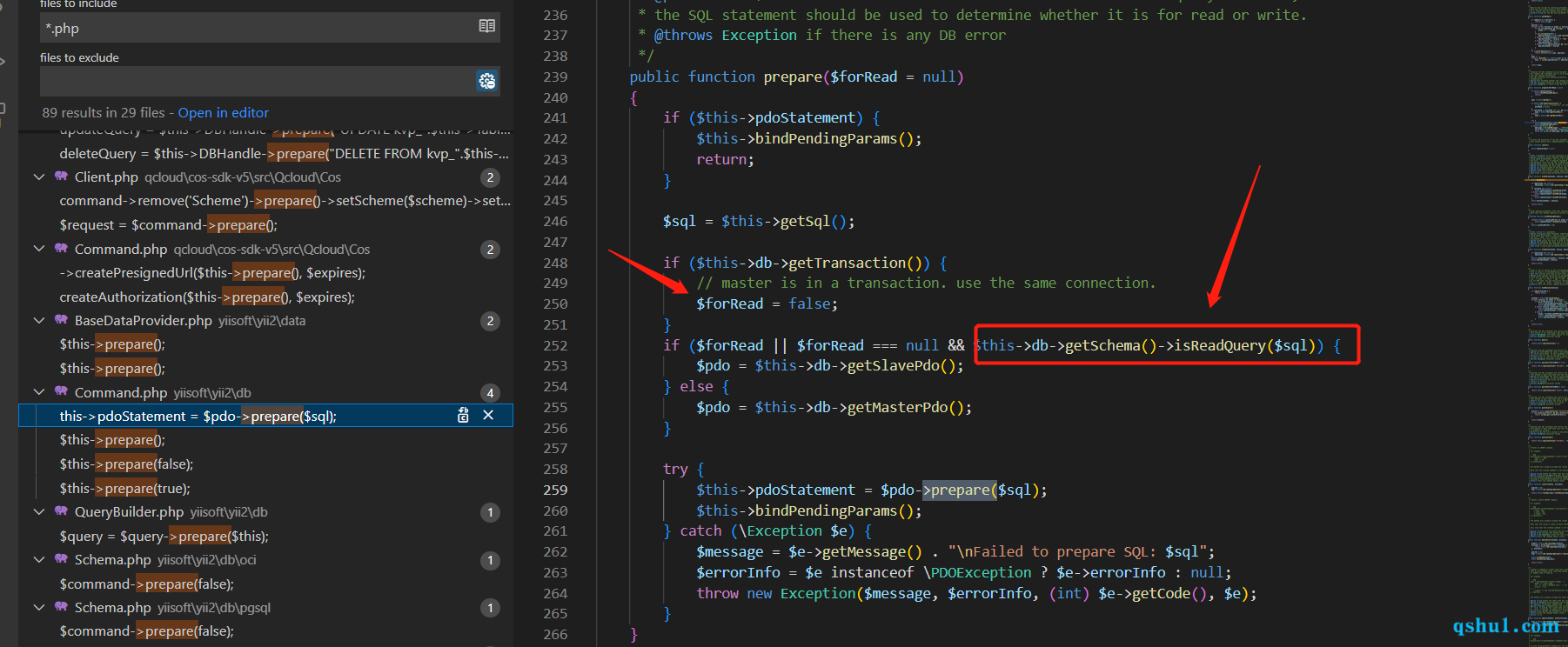Dismiss the selected pdoStatement search result

(488, 416)
